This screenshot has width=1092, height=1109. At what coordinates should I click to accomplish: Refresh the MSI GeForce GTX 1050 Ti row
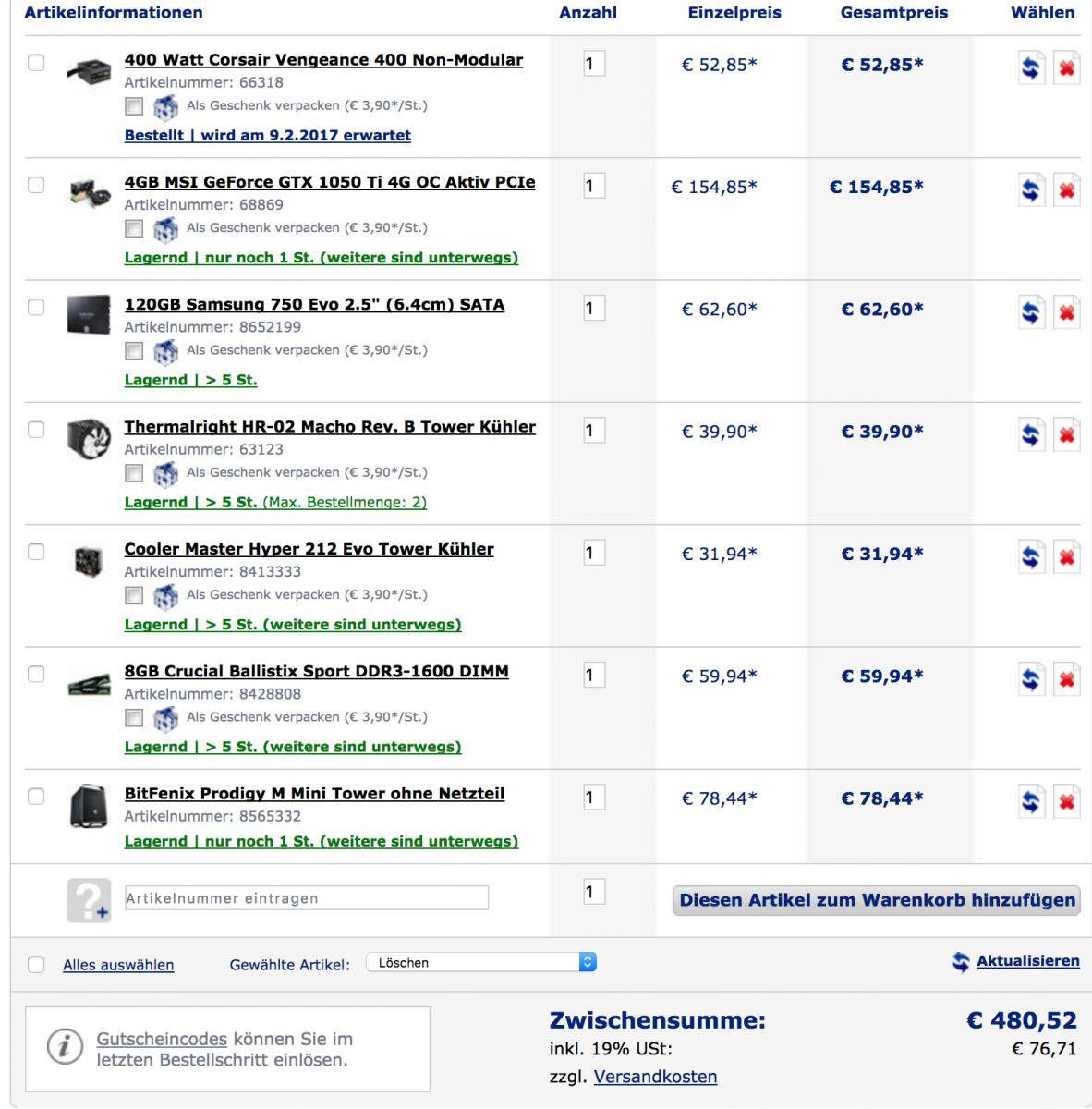click(x=1032, y=191)
